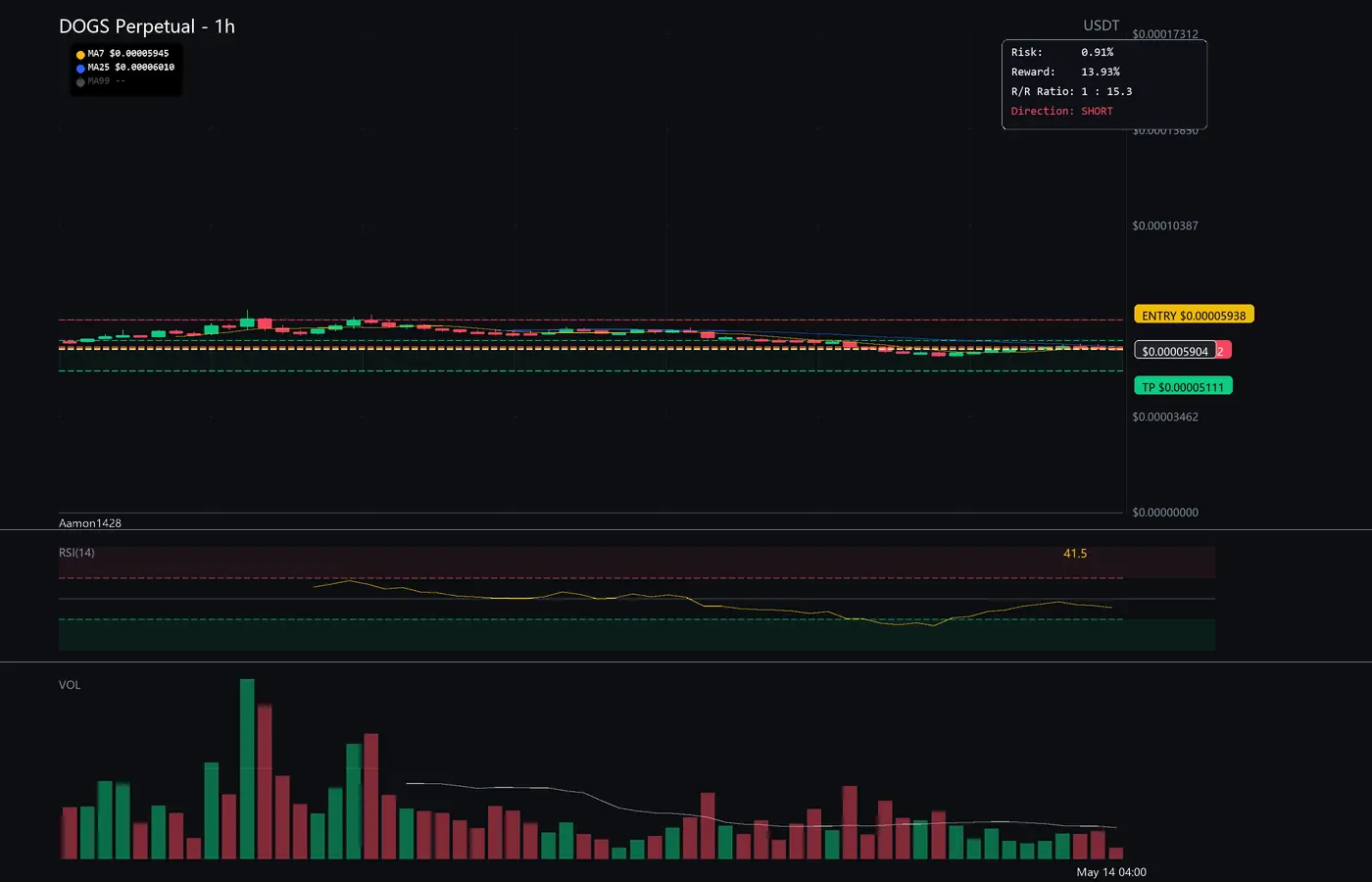Click the $0.00010387 price axis label

point(1165,225)
